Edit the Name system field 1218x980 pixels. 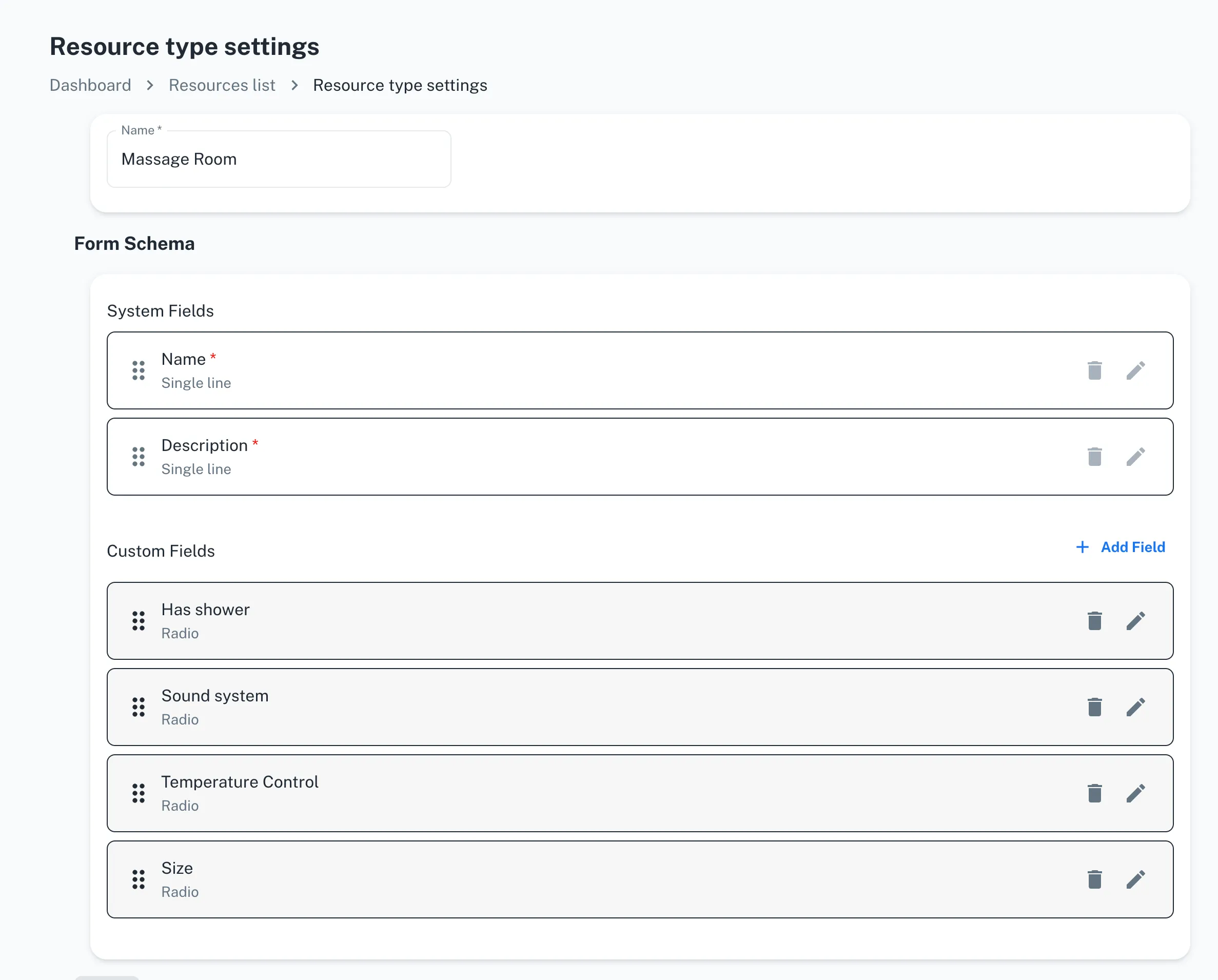click(x=1135, y=370)
